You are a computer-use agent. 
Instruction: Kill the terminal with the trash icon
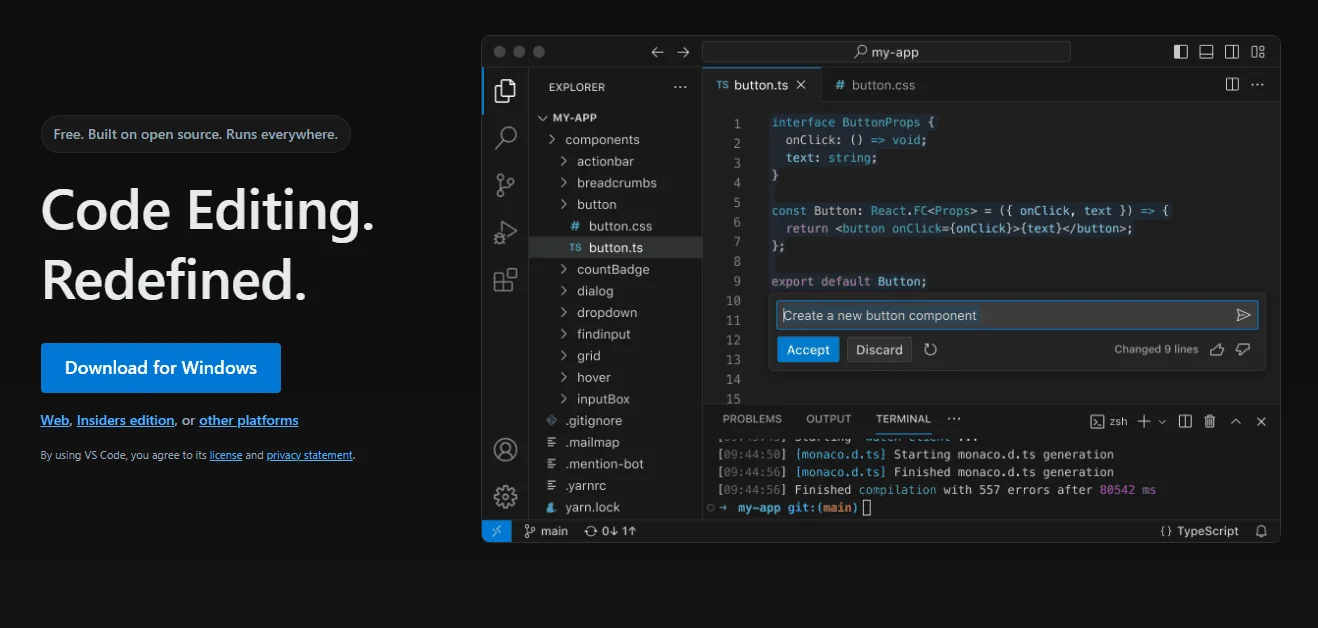[1209, 421]
